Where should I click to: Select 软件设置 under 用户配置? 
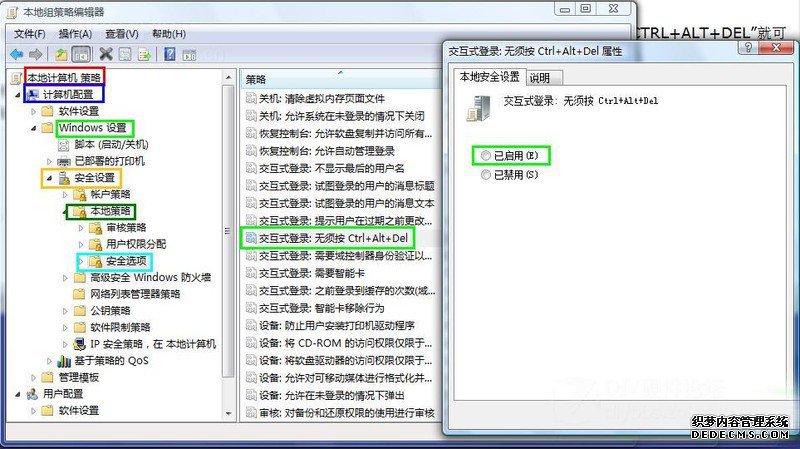pyautogui.click(x=79, y=411)
